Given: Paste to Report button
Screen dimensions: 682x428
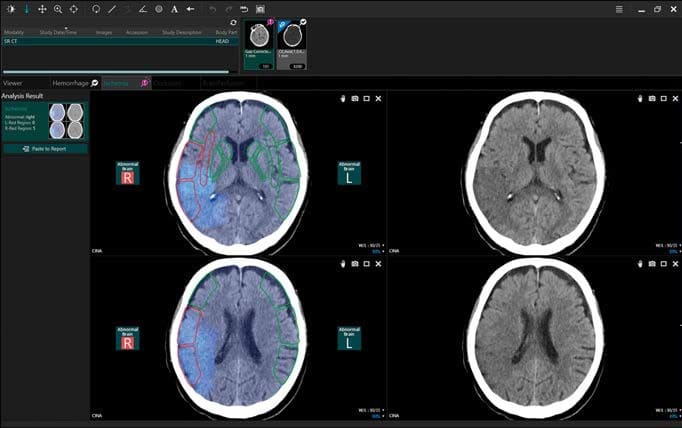Looking at the screenshot, I should [x=45, y=149].
